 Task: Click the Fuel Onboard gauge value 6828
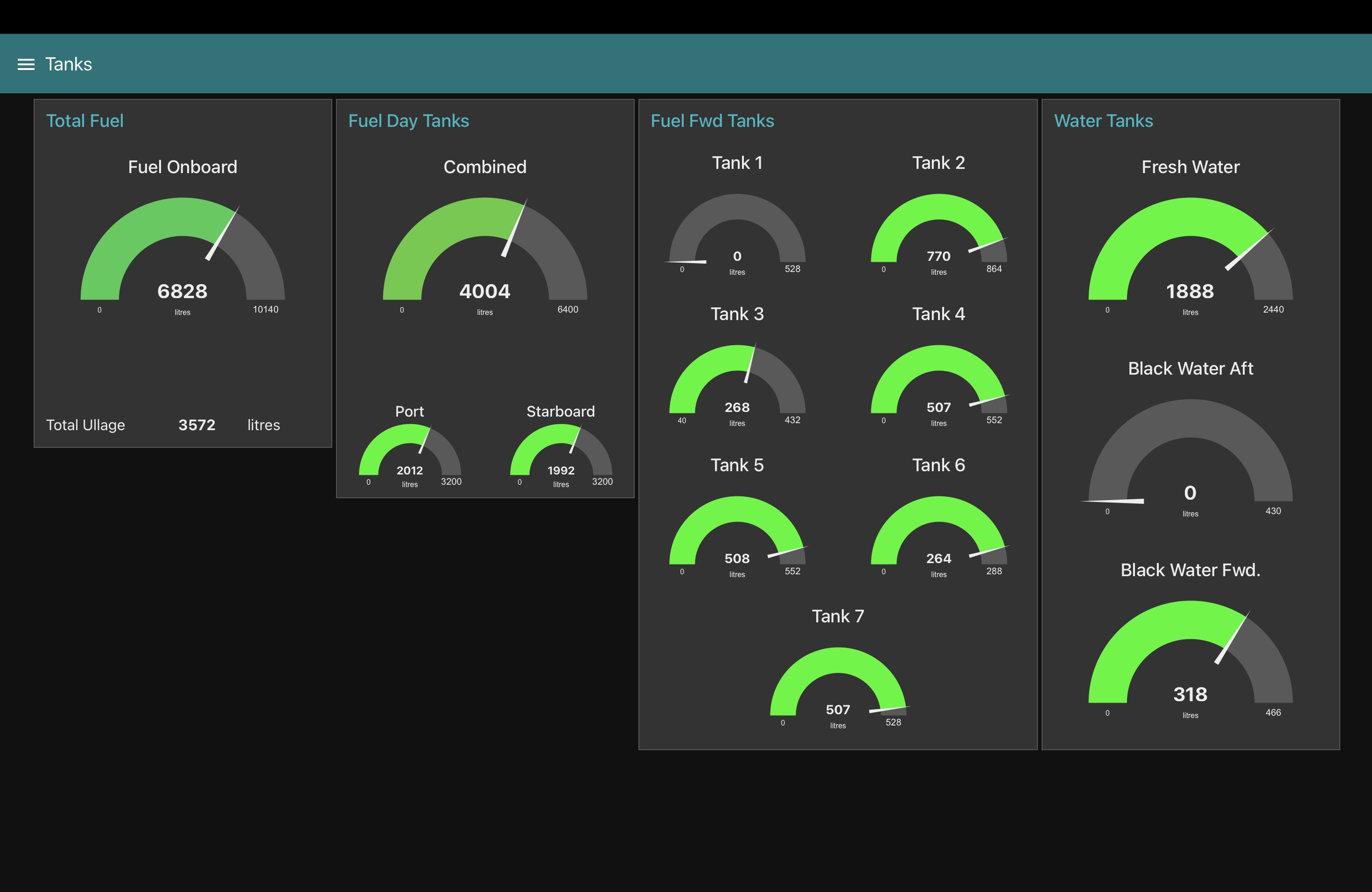[x=182, y=291]
